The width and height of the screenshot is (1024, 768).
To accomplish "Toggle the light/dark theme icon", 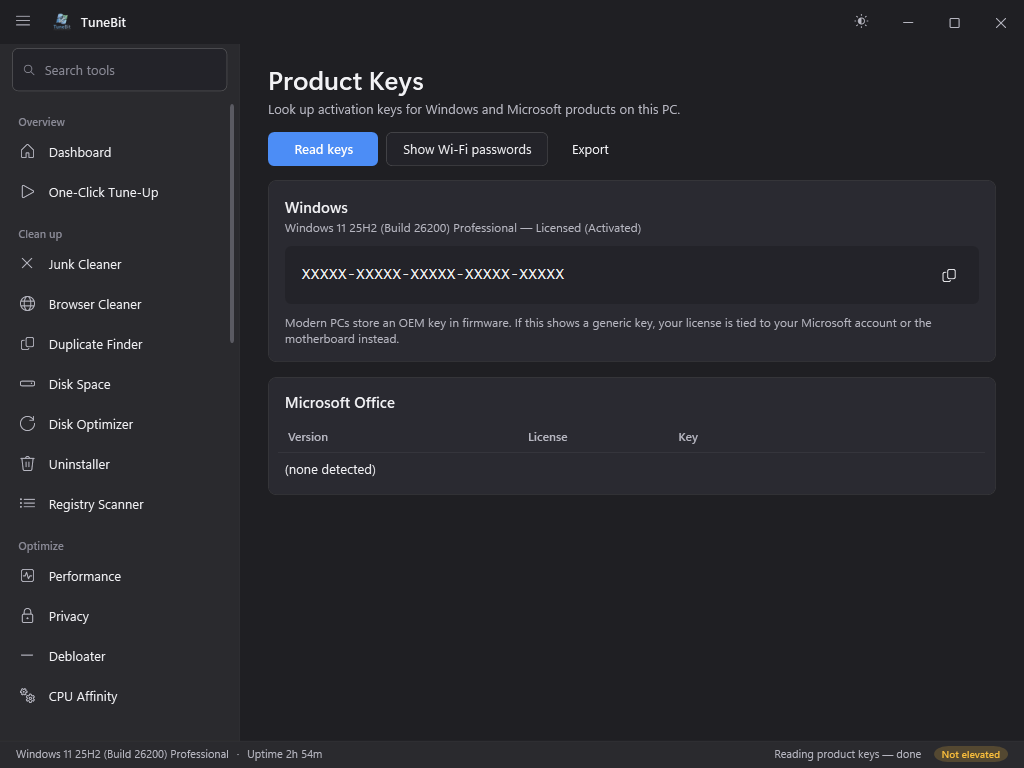I will tap(861, 22).
